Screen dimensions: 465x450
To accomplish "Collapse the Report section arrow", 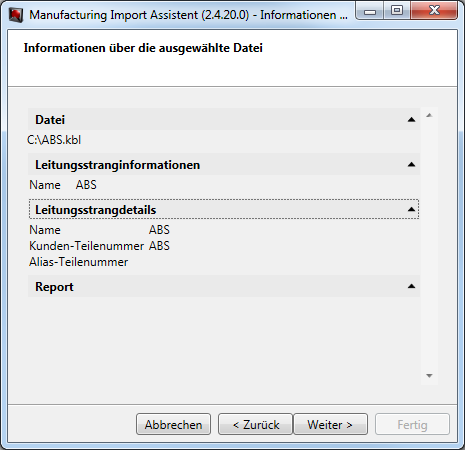I will click(411, 286).
